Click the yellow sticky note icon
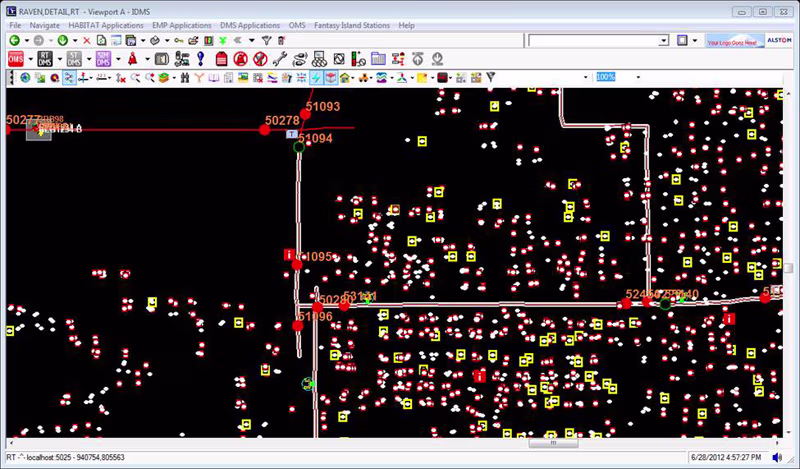This screenshot has height=469, width=800. tap(421, 78)
